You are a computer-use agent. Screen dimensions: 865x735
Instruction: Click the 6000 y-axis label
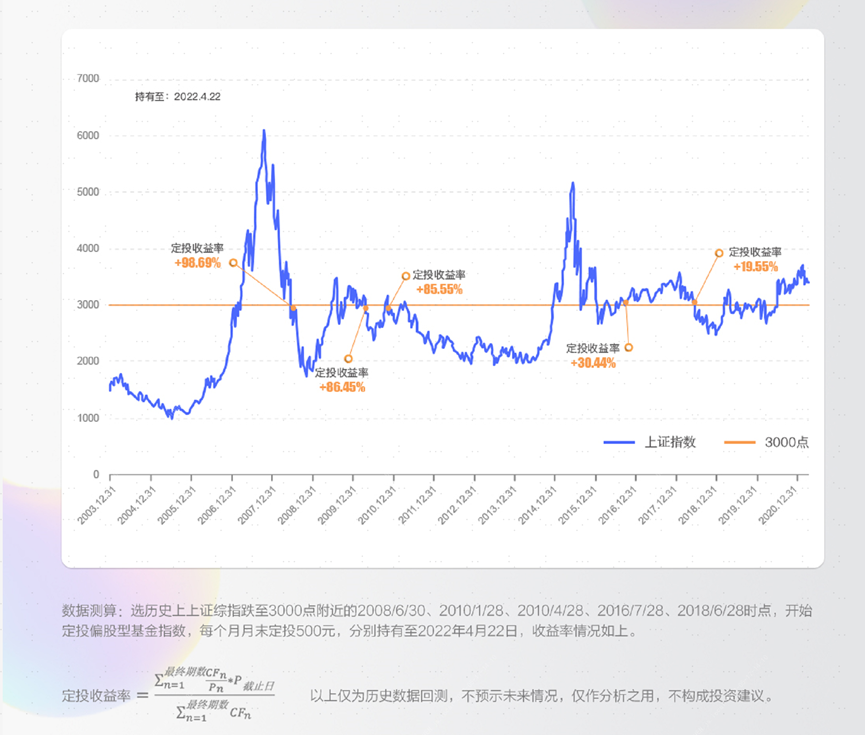pyautogui.click(x=88, y=135)
